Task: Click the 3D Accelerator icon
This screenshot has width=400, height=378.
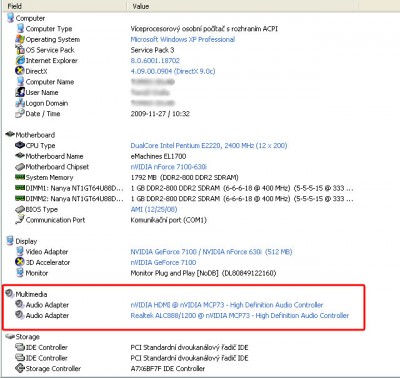Action: tap(20, 262)
